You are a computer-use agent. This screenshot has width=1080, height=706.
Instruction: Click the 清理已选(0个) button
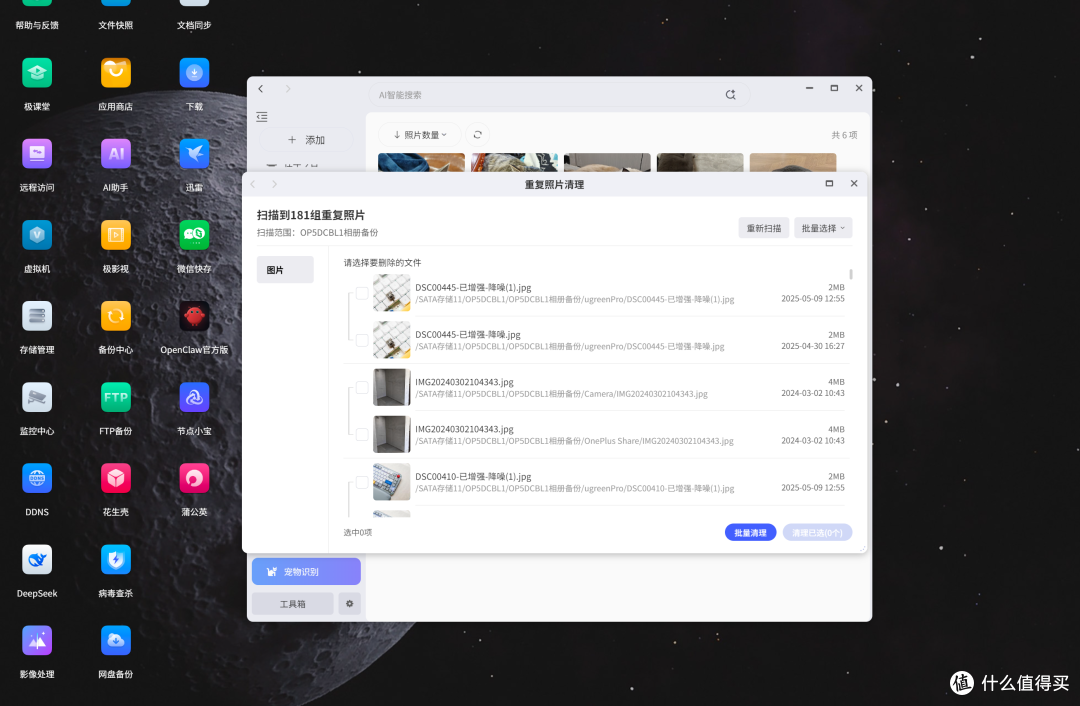pyautogui.click(x=818, y=532)
